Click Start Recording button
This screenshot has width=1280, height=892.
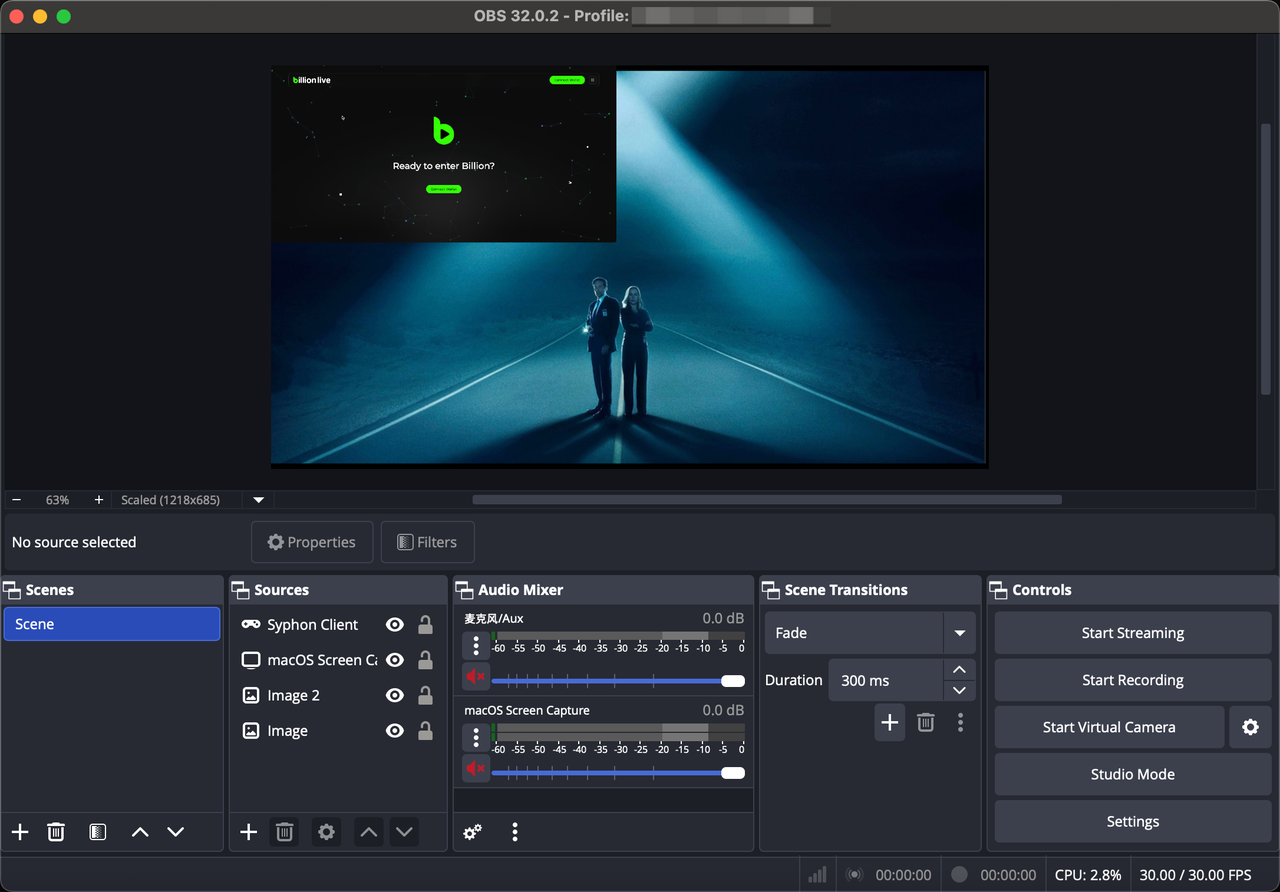(x=1132, y=680)
